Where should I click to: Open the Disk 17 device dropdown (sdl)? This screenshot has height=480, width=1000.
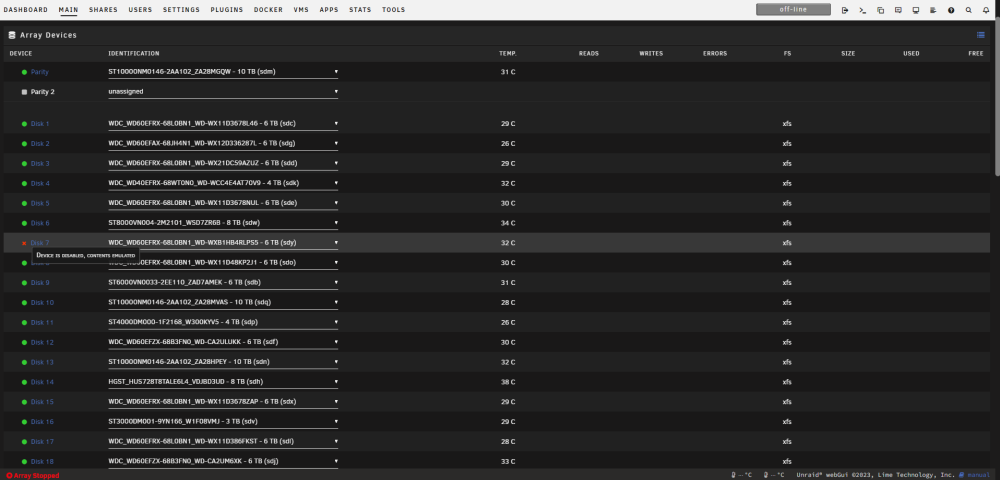pos(223,441)
